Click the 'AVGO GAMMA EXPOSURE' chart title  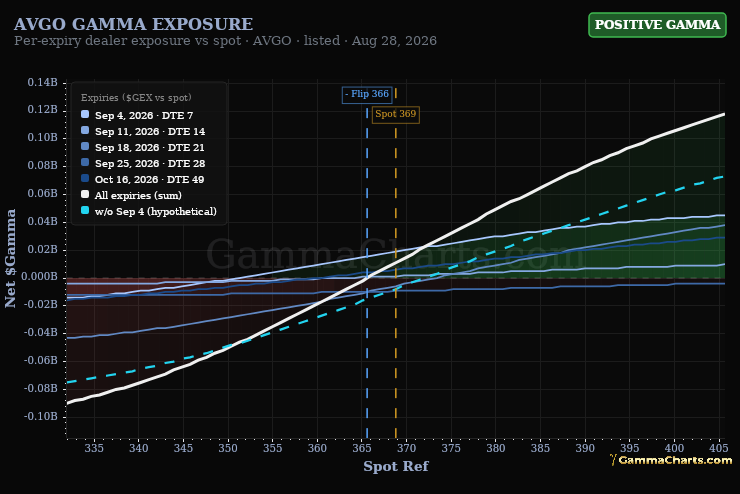134,24
